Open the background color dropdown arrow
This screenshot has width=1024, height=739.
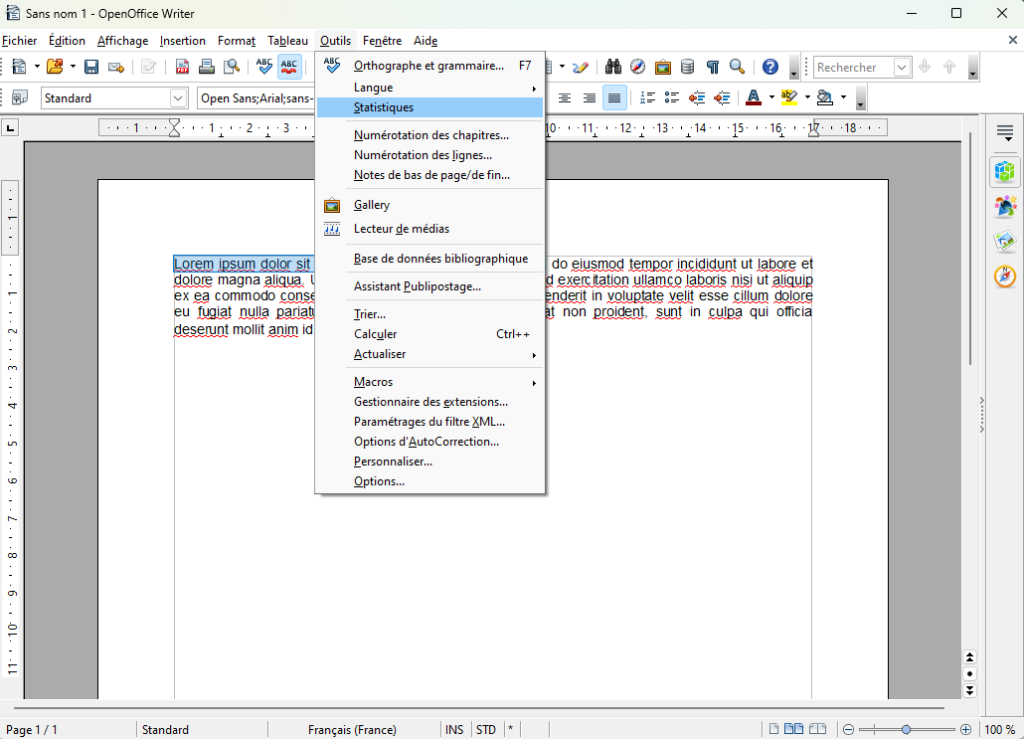[x=843, y=98]
